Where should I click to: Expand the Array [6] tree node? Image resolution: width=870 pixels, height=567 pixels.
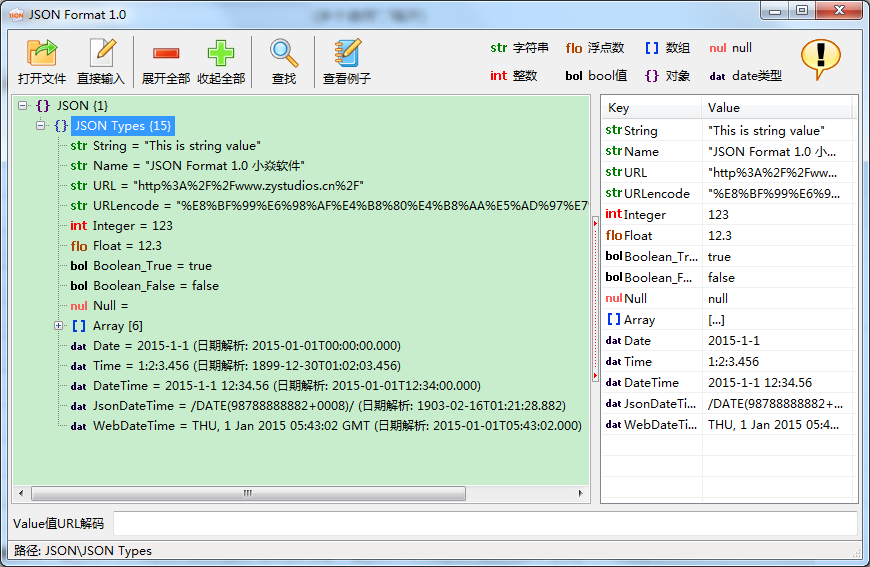pyautogui.click(x=58, y=326)
